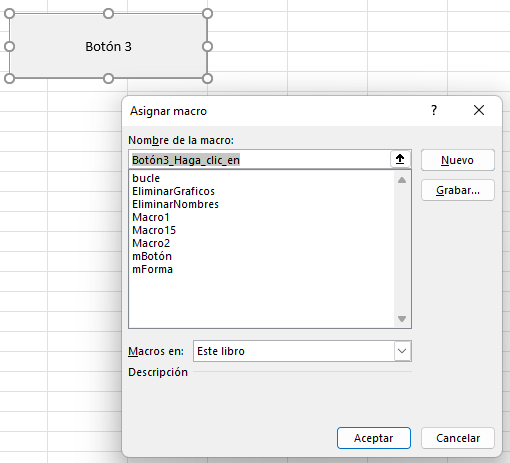This screenshot has height=463, width=510.
Task: Open the Este libro combo box
Action: click(302, 351)
